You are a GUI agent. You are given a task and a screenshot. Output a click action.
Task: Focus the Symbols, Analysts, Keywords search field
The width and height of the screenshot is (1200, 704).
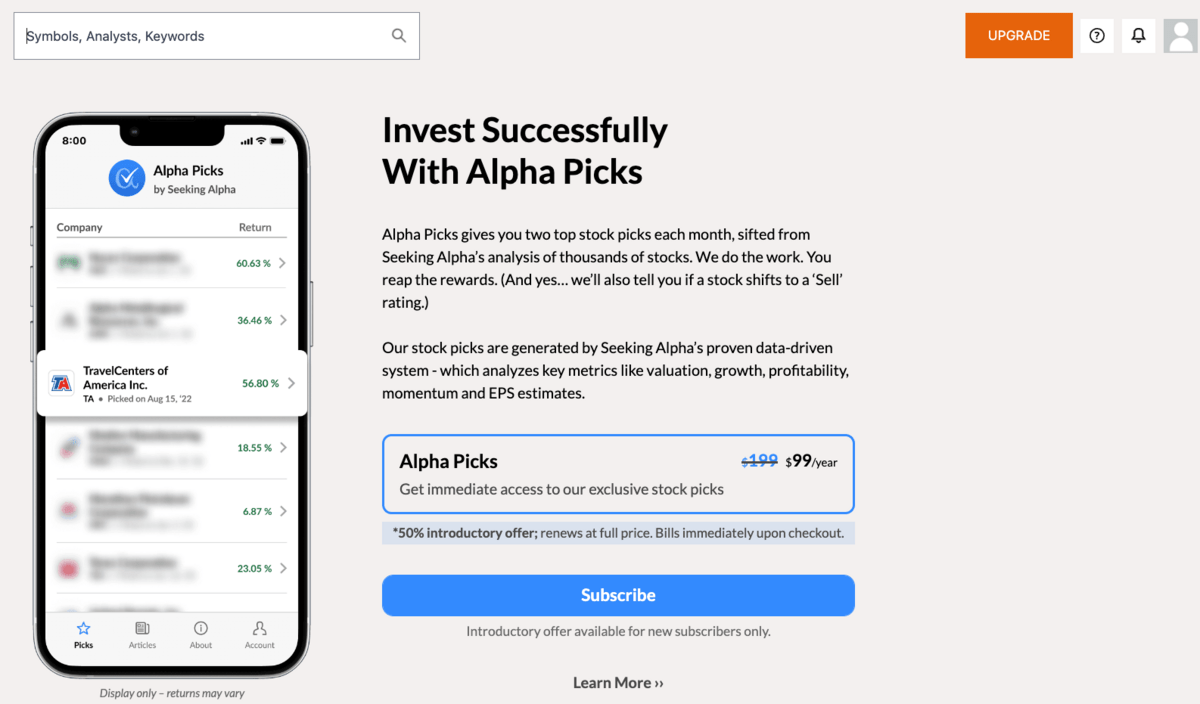217,36
